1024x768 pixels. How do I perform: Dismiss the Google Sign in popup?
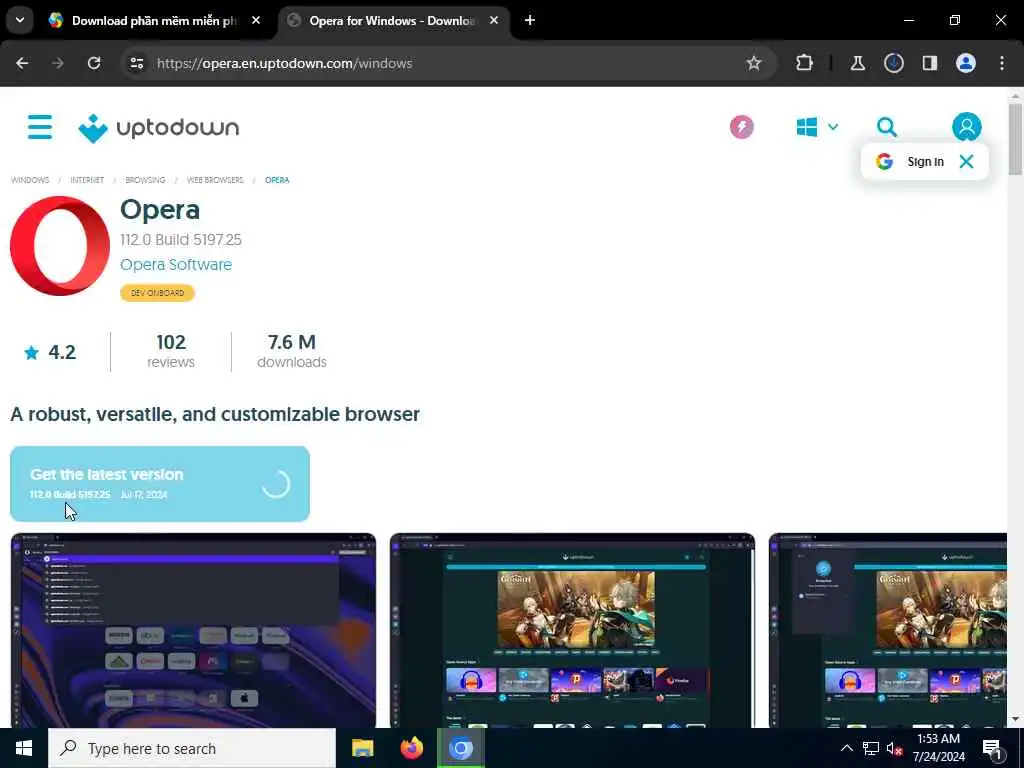[967, 161]
